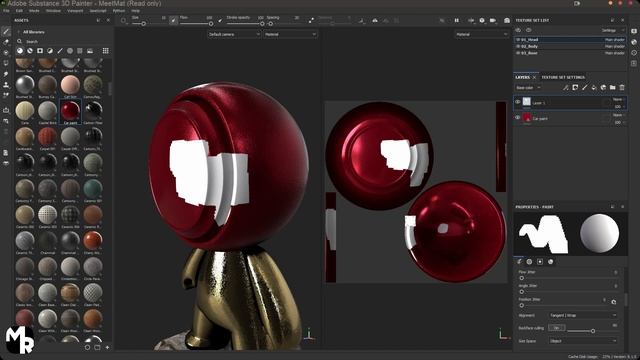Viewport: 640px width, 360px height.
Task: Filter assets by Alphas
Action: (70, 51)
